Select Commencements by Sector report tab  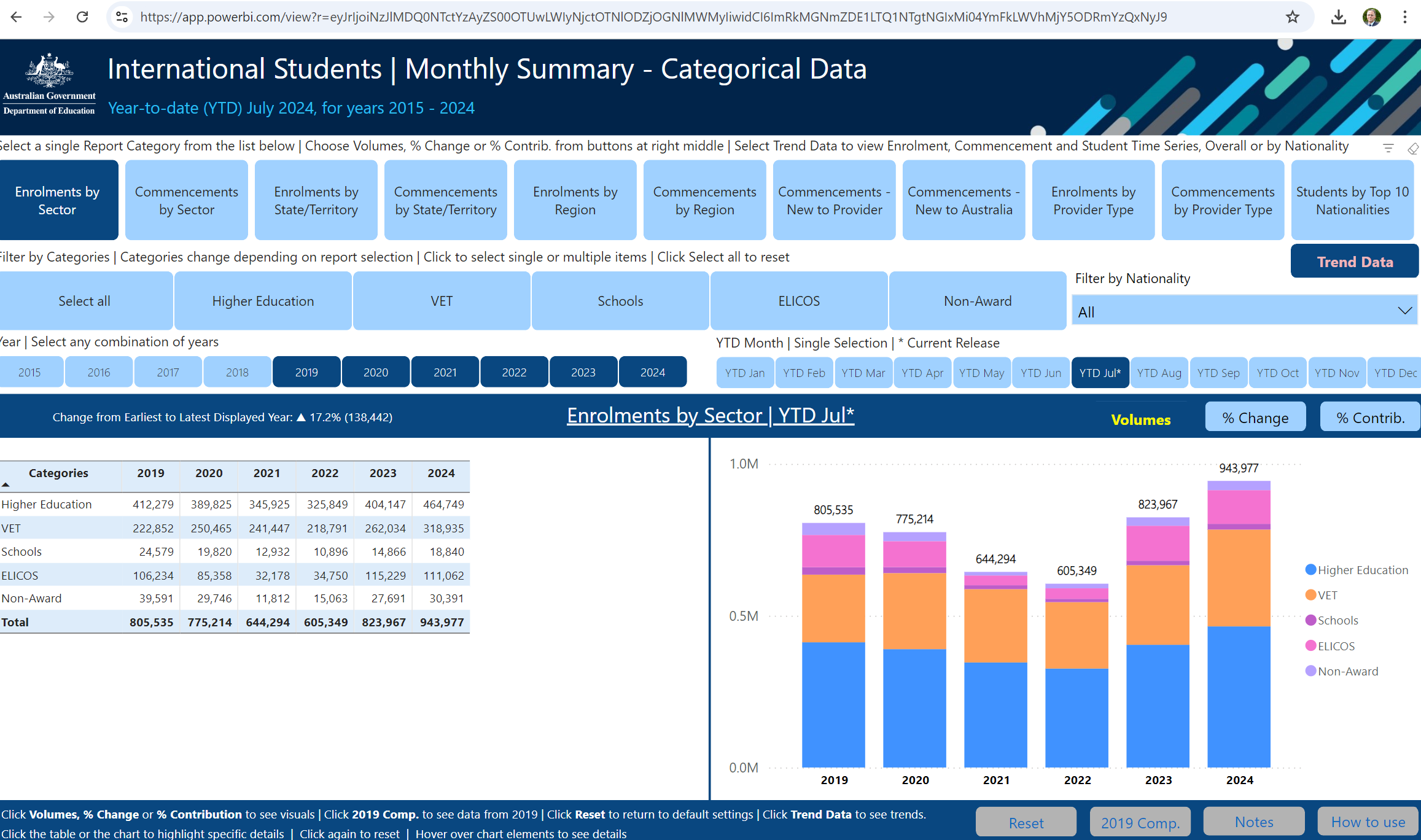coord(187,200)
